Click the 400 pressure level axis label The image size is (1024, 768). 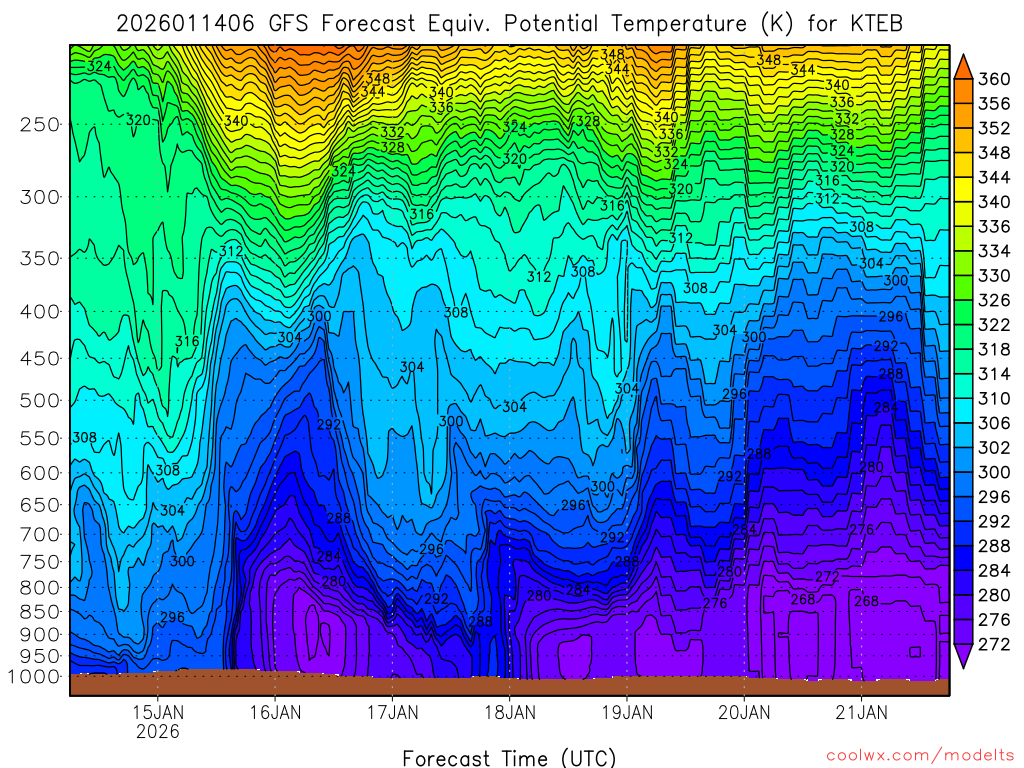39,312
